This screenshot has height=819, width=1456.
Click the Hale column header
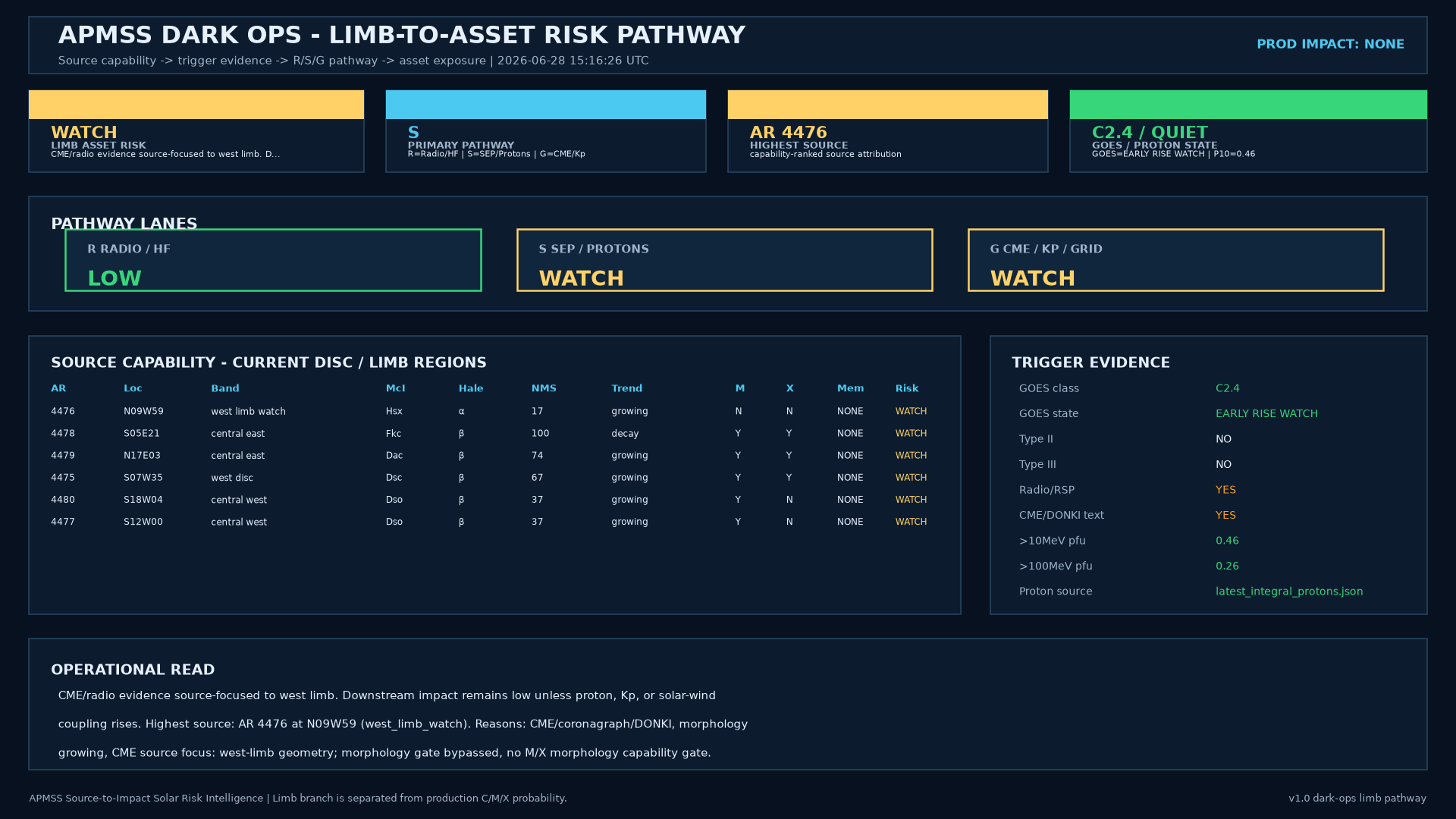(471, 388)
